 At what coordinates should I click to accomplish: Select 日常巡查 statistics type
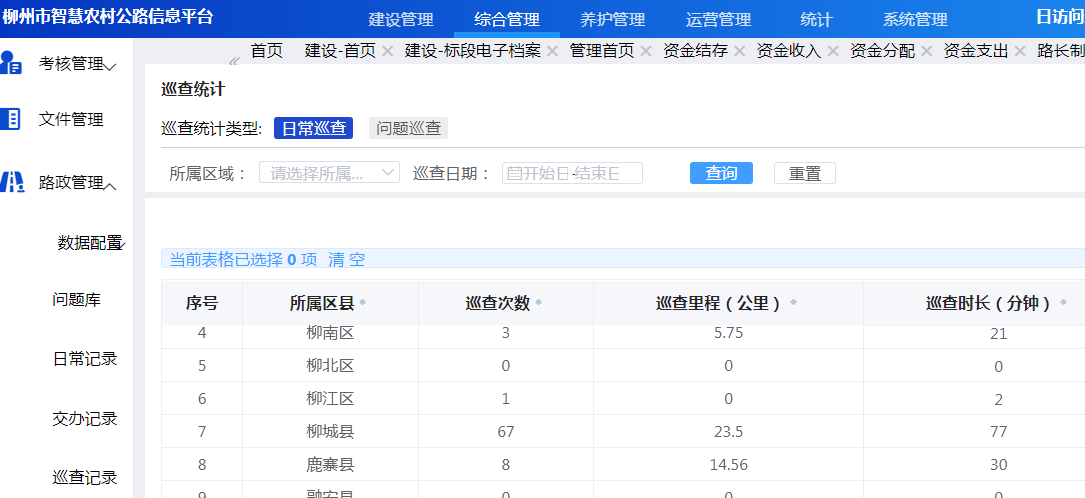(x=313, y=128)
